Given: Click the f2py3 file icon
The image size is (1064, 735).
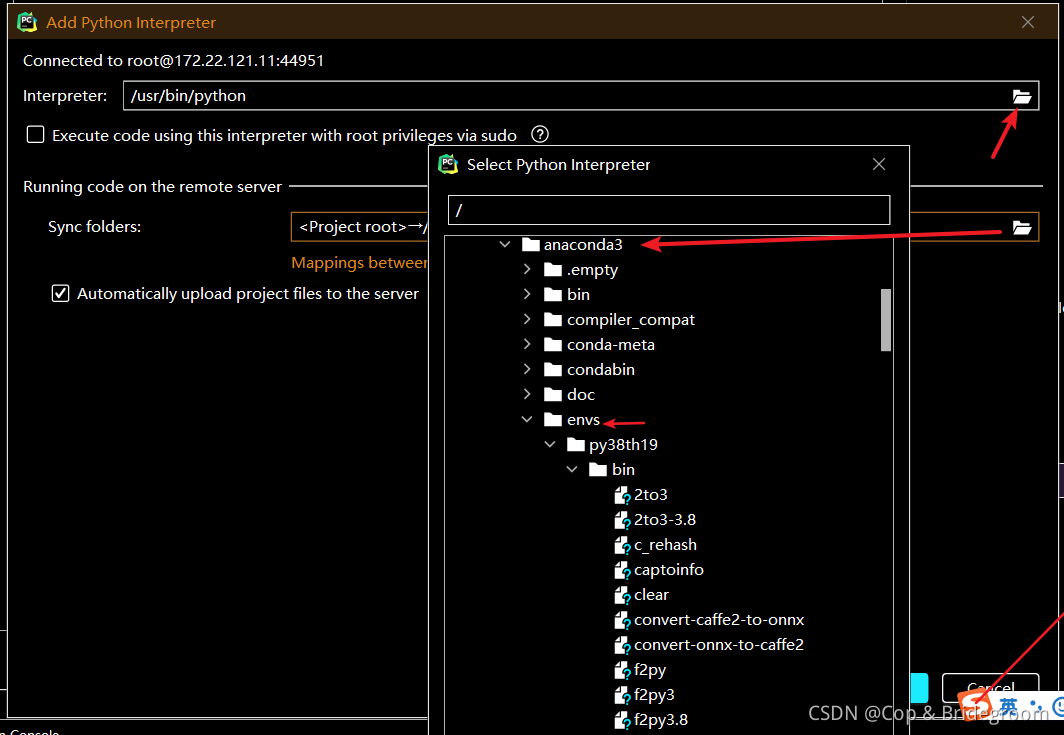Looking at the screenshot, I should pos(622,696).
